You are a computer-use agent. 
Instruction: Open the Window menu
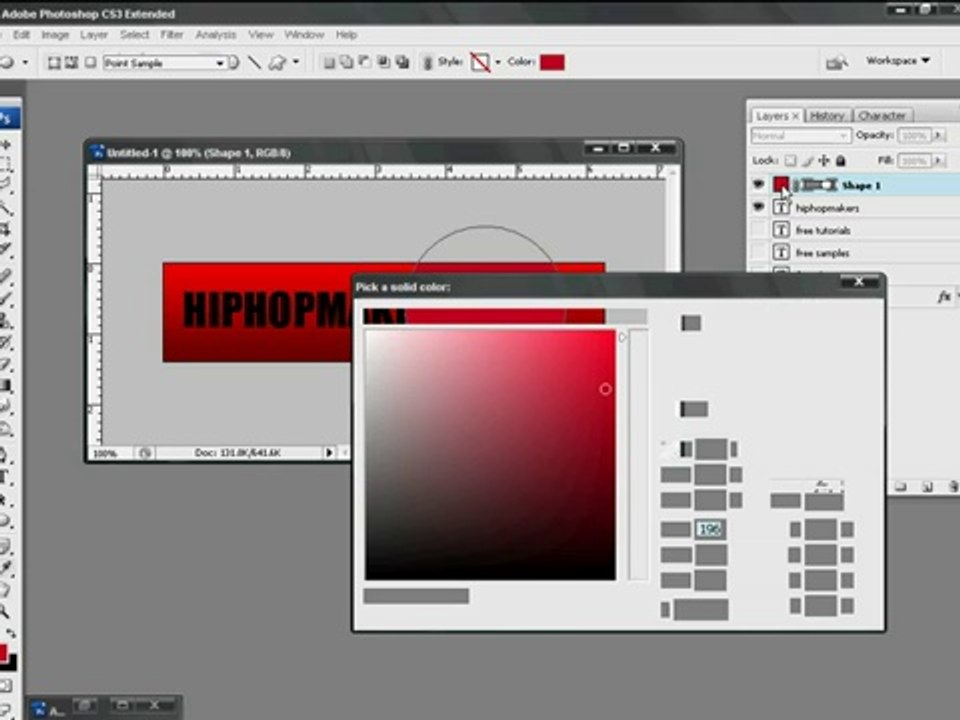(x=304, y=35)
